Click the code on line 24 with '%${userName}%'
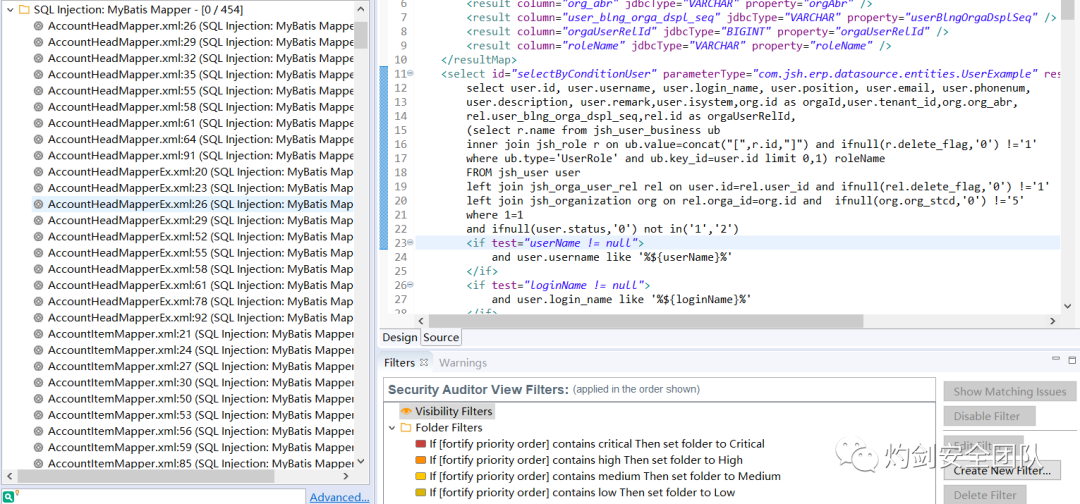Screen dimensions: 1080x504 point(611,257)
